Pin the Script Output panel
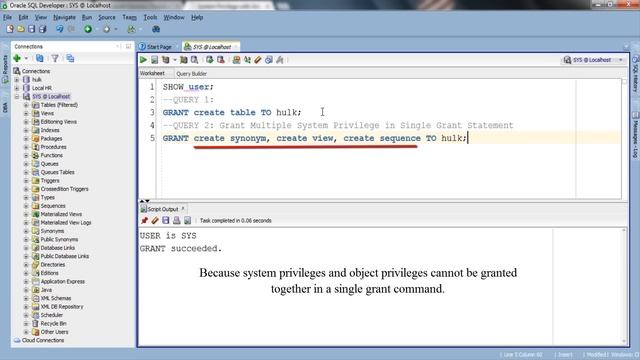640x360 pixels. [x=144, y=220]
